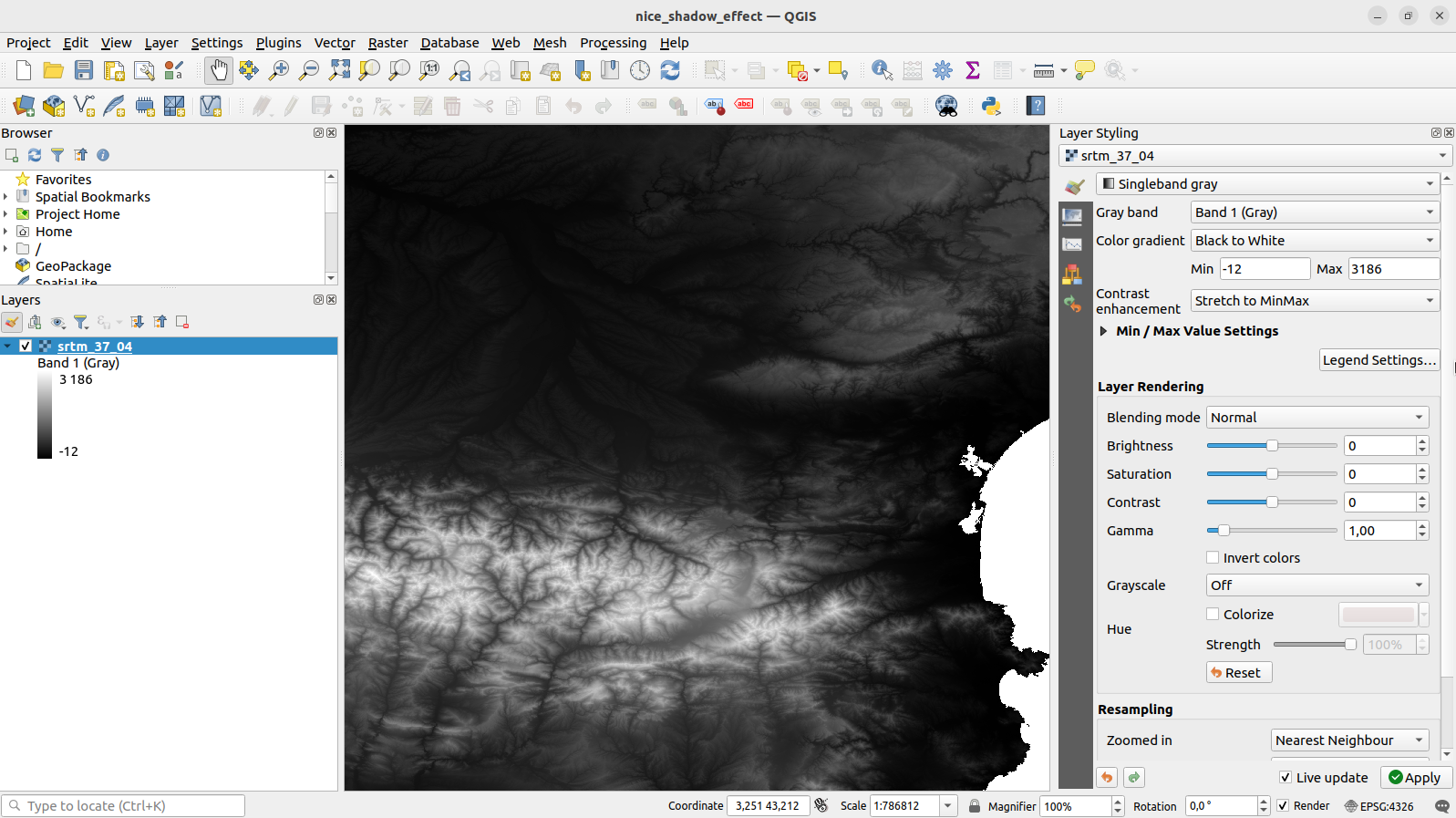Click the Save Project icon
Viewport: 1456px width, 818px height.
tap(84, 70)
